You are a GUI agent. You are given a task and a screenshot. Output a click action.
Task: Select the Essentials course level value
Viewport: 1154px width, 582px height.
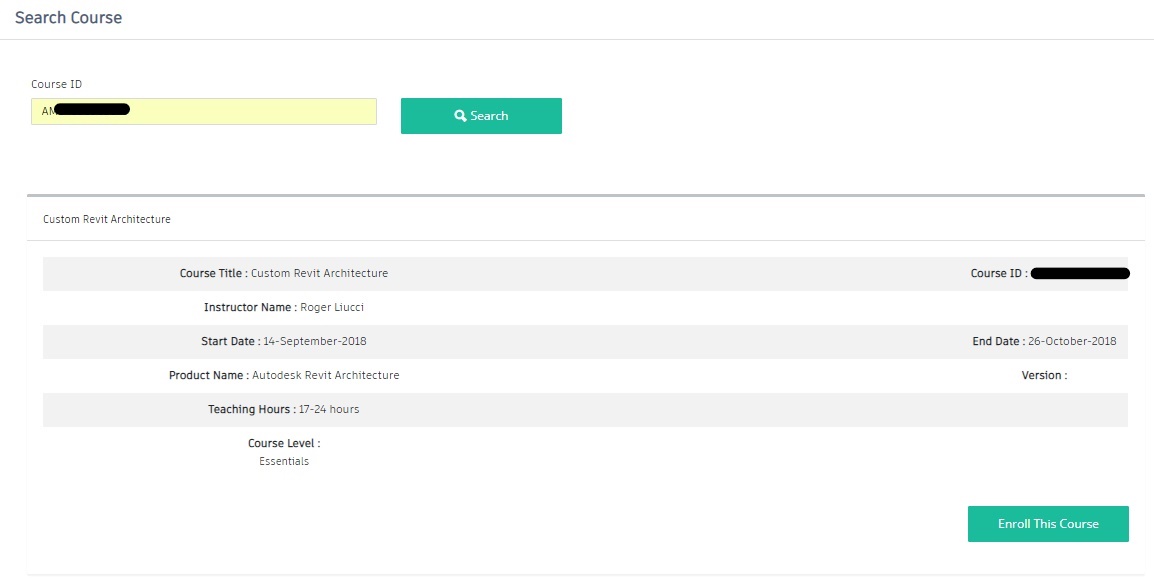click(x=284, y=461)
